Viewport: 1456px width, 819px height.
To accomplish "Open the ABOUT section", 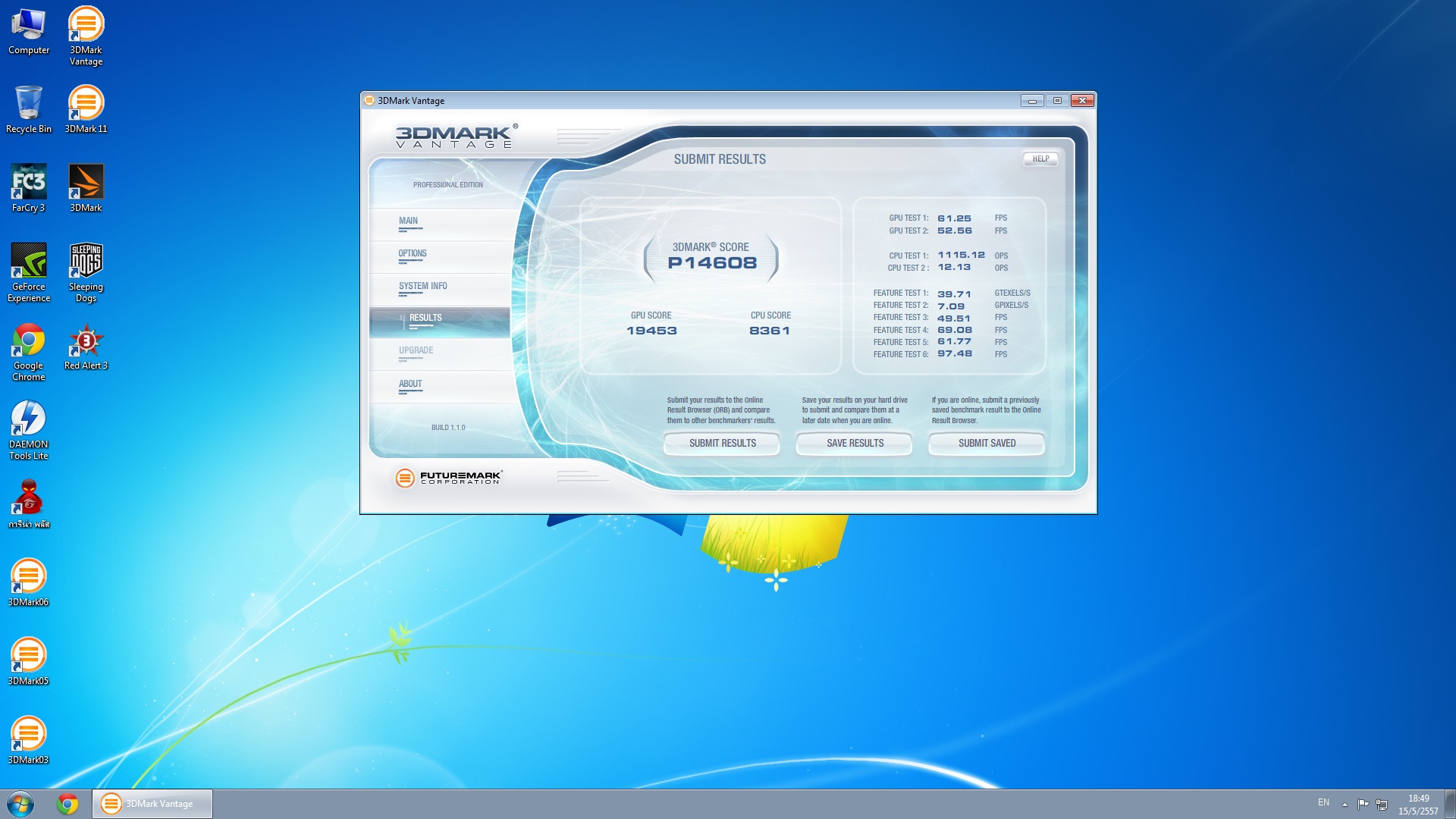I will pyautogui.click(x=410, y=384).
